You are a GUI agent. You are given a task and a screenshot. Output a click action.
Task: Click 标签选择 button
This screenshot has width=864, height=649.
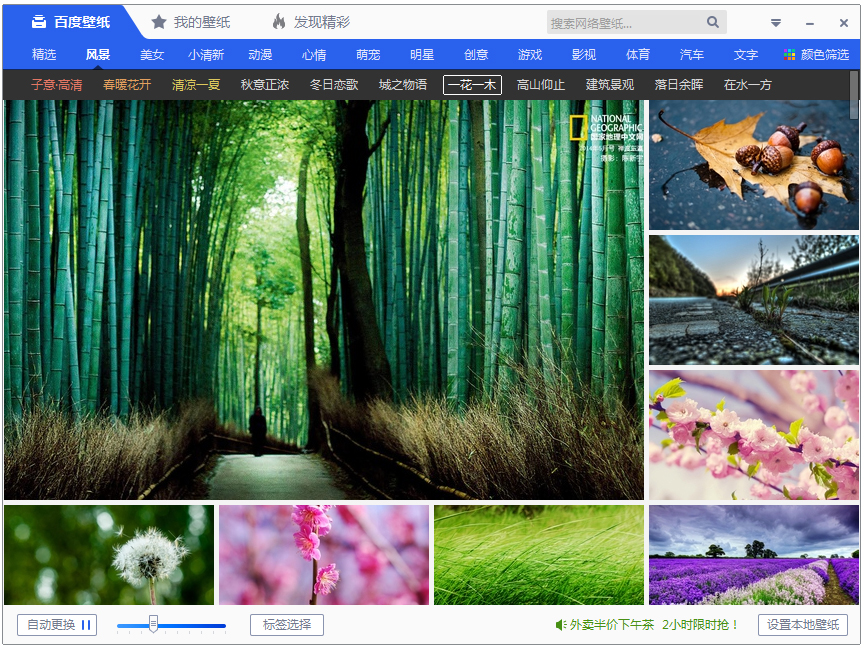tap(287, 625)
